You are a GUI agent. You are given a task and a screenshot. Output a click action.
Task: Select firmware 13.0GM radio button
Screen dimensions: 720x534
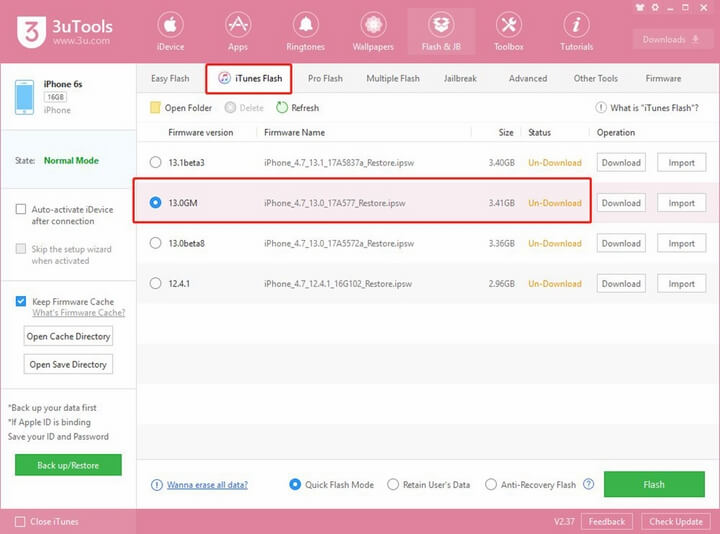(156, 202)
